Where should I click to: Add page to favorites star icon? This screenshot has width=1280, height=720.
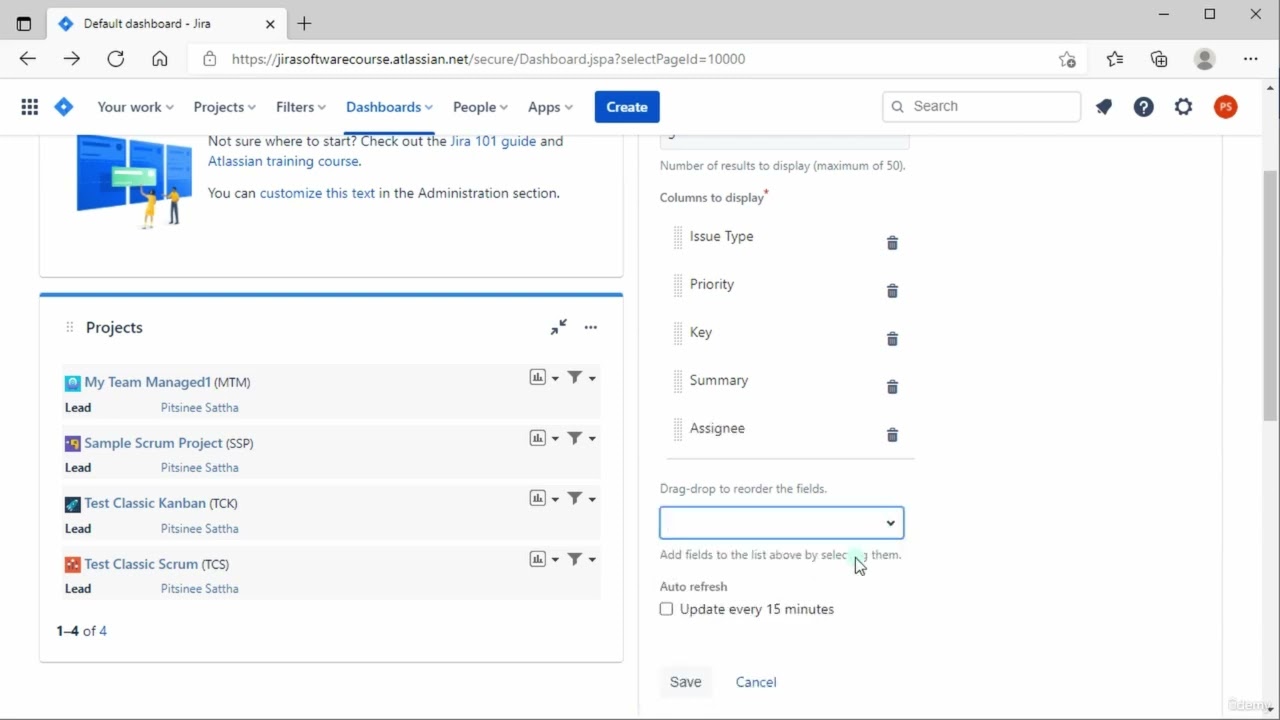pyautogui.click(x=1067, y=59)
